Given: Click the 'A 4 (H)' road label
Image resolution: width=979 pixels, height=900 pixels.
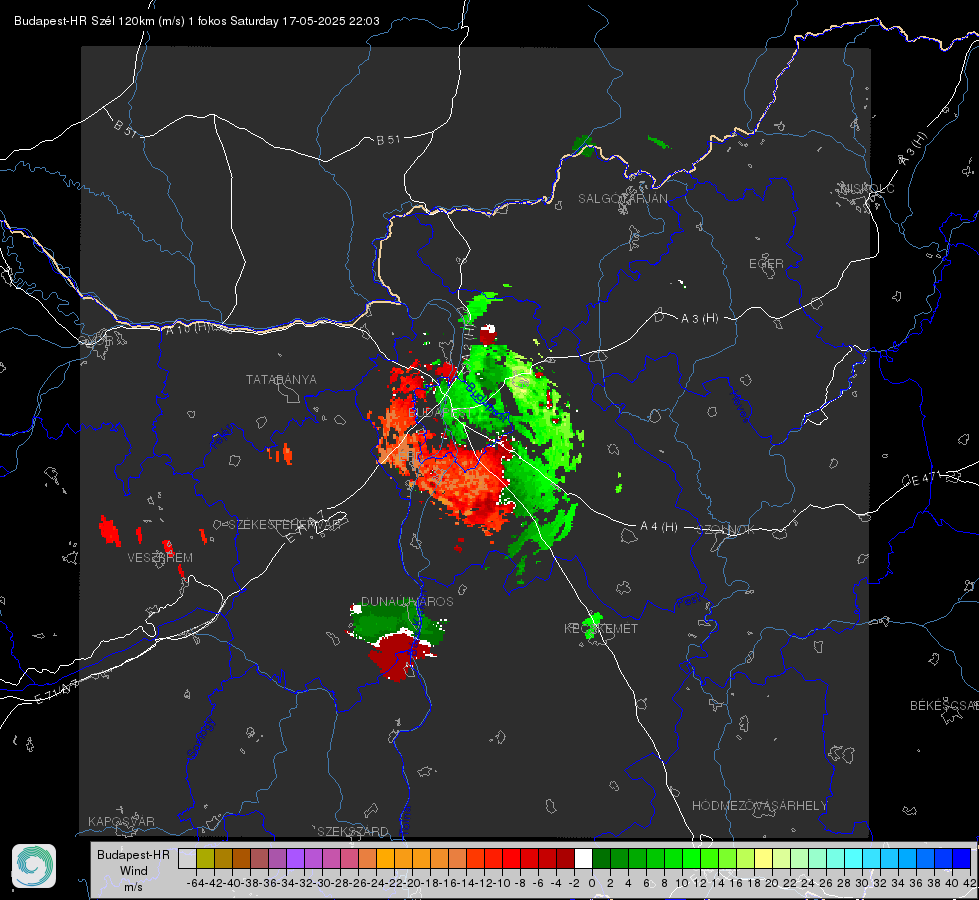Looking at the screenshot, I should pyautogui.click(x=659, y=527).
